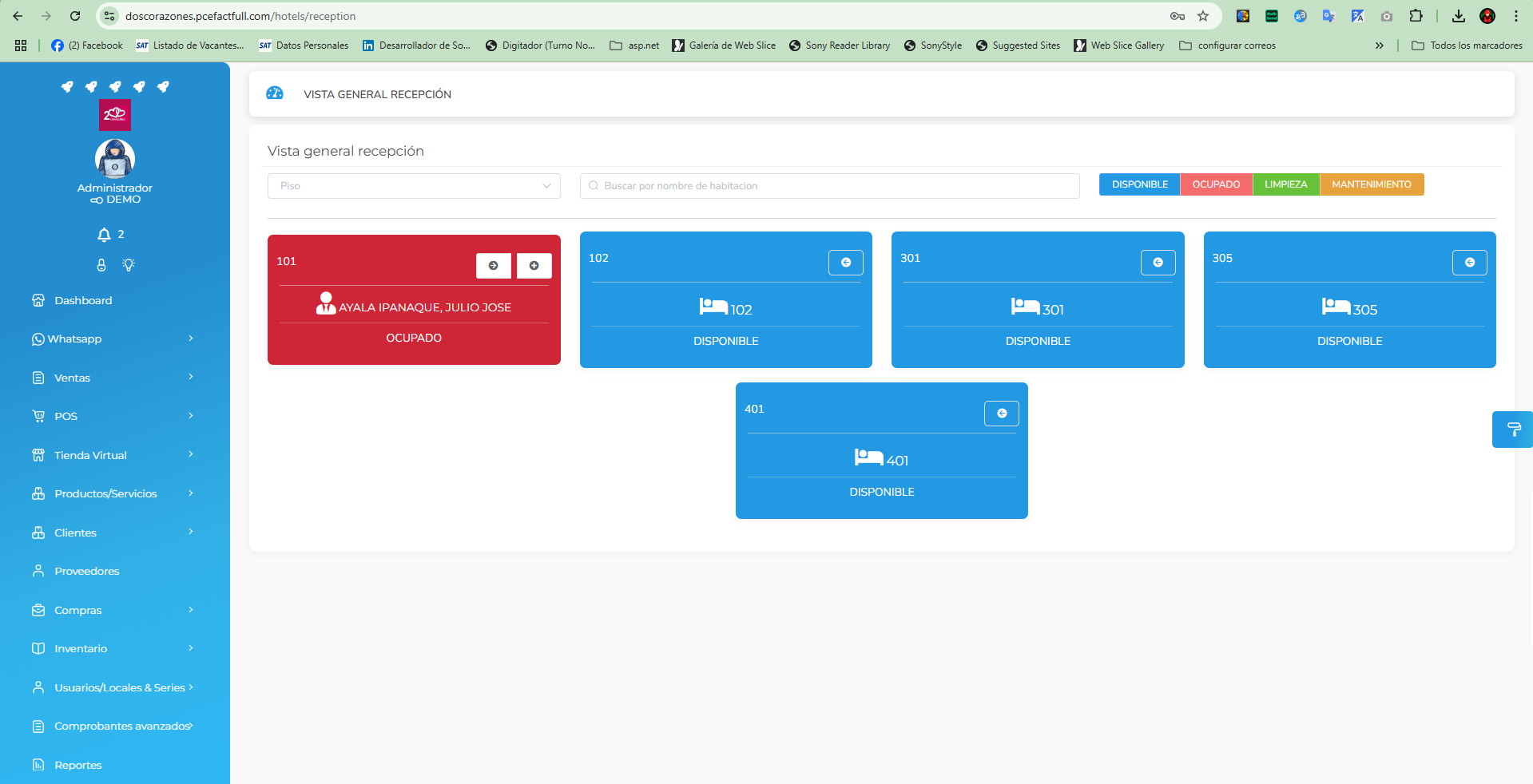Click the lightbulb icon in sidebar

129,265
